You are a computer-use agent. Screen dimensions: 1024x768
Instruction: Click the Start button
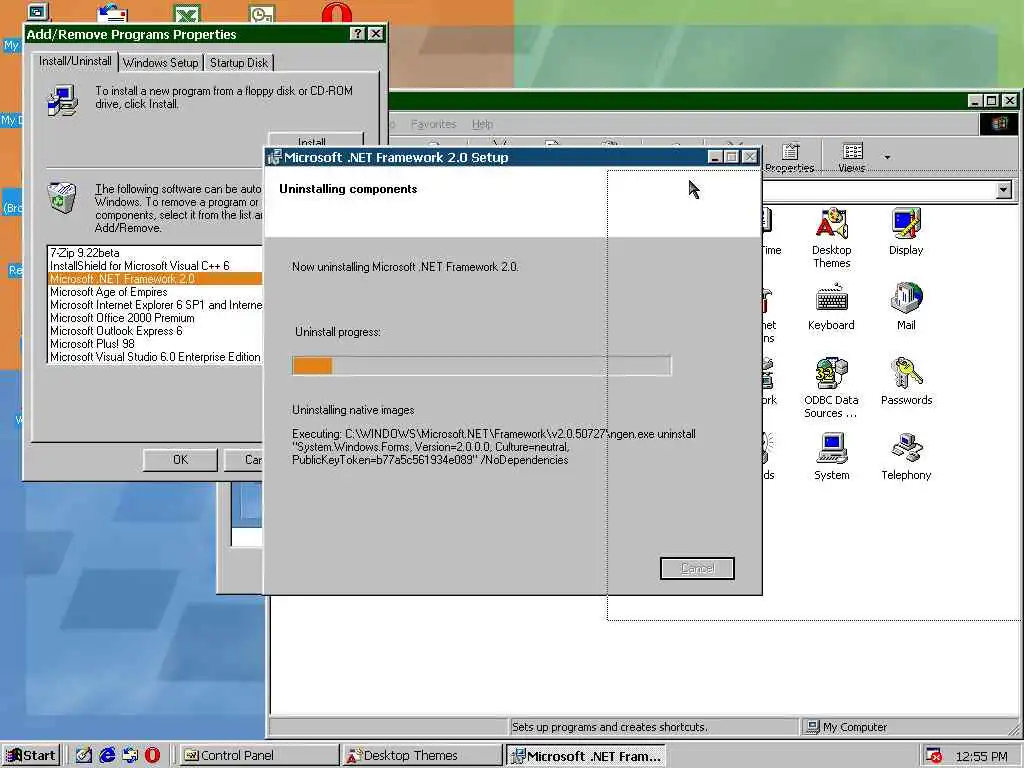tap(31, 756)
